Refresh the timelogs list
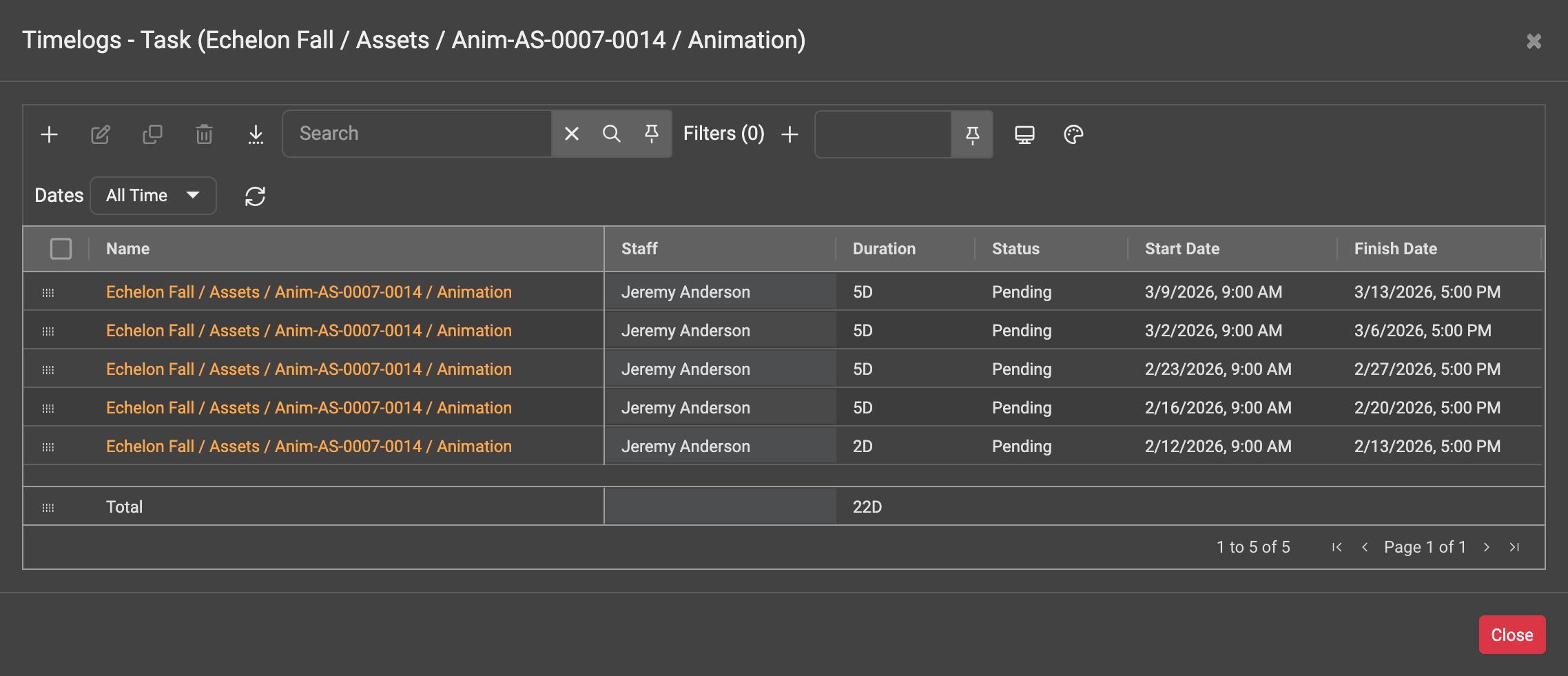 (x=255, y=196)
